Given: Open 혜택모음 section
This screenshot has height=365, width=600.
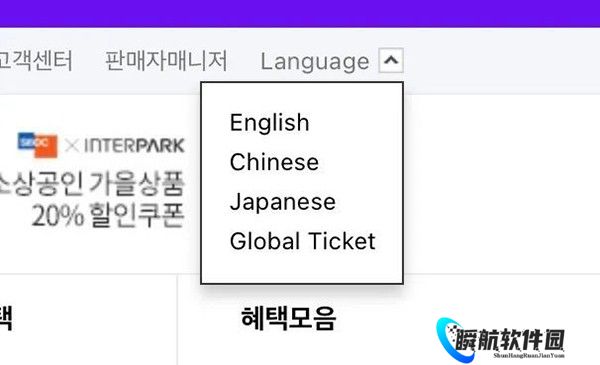Looking at the screenshot, I should pos(289,318).
